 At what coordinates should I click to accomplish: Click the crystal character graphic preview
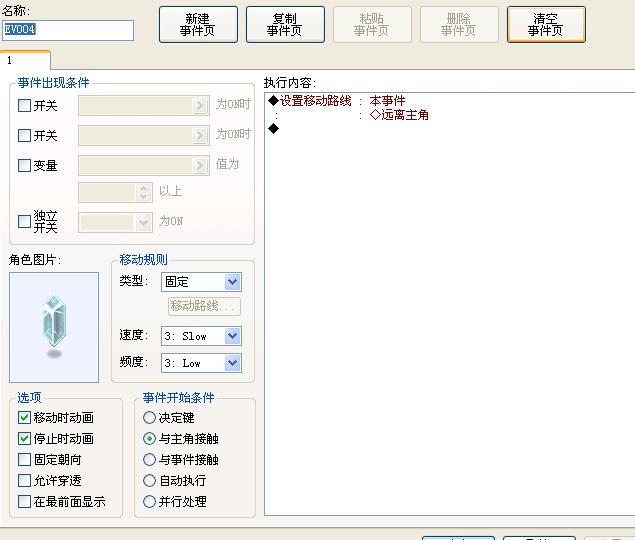54,327
